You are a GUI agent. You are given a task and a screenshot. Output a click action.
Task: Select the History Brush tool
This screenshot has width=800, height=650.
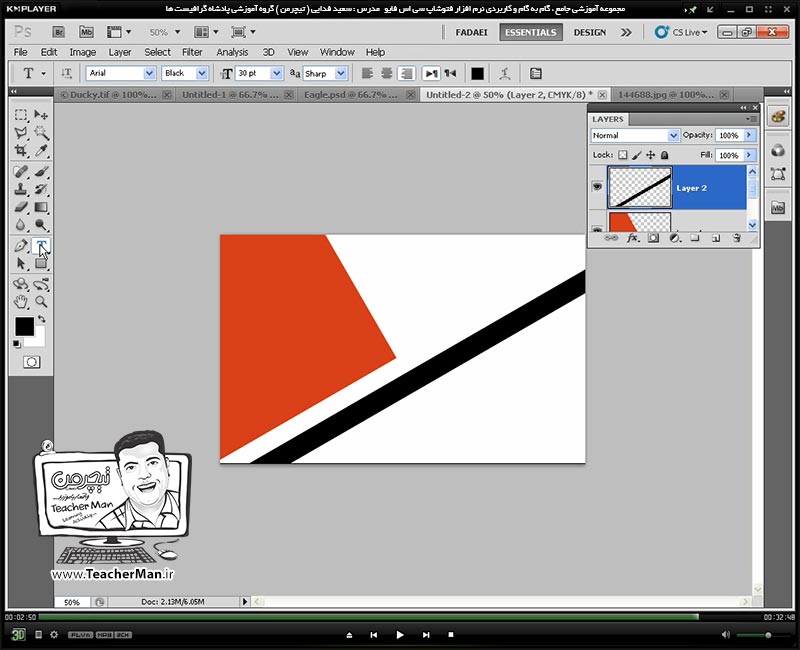41,189
